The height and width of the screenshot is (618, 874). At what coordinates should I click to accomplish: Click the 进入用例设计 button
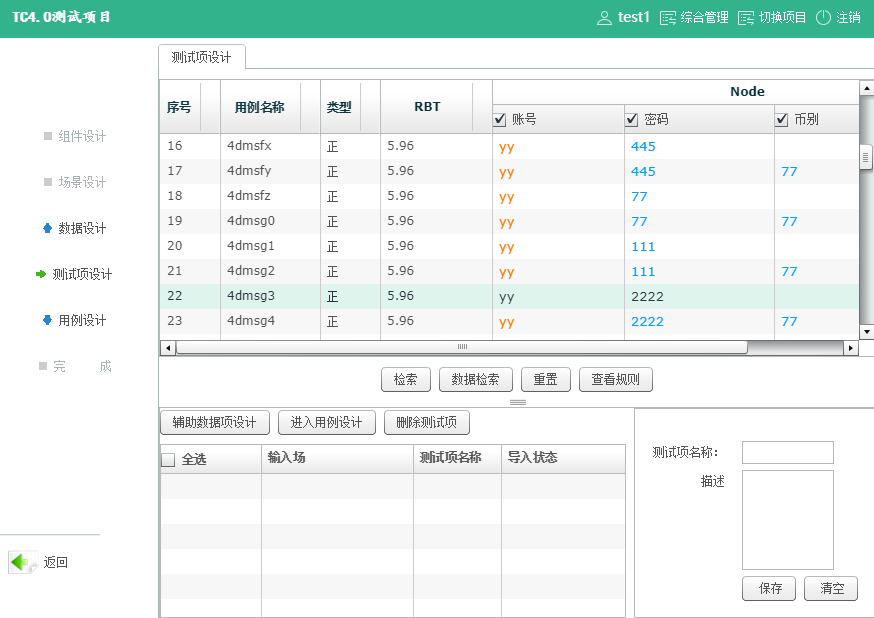pyautogui.click(x=326, y=422)
